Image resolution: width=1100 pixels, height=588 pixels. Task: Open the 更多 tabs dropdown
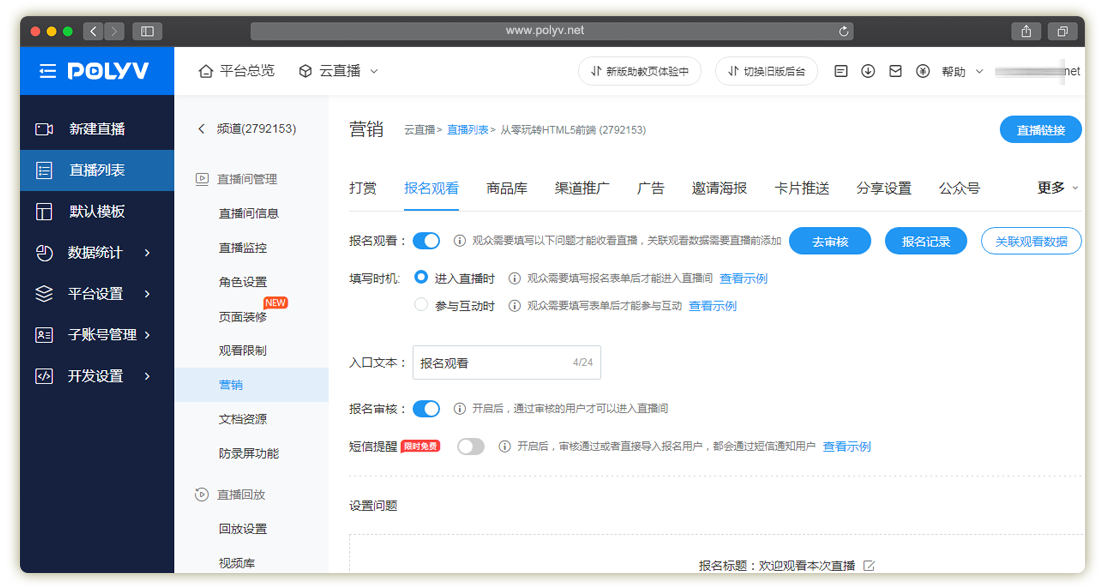point(1057,188)
